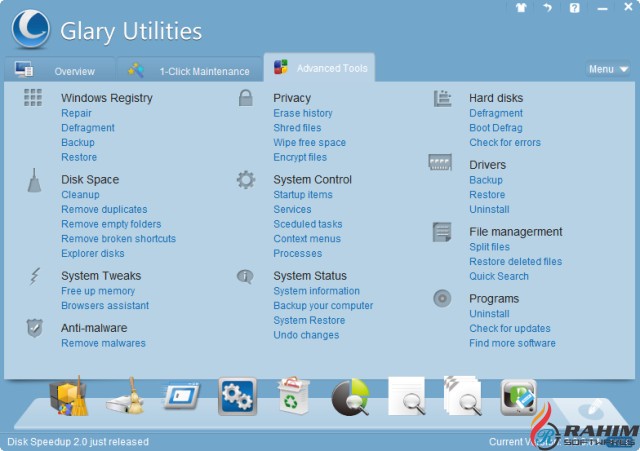
Task: Click the File management document icon
Action: coord(442,232)
